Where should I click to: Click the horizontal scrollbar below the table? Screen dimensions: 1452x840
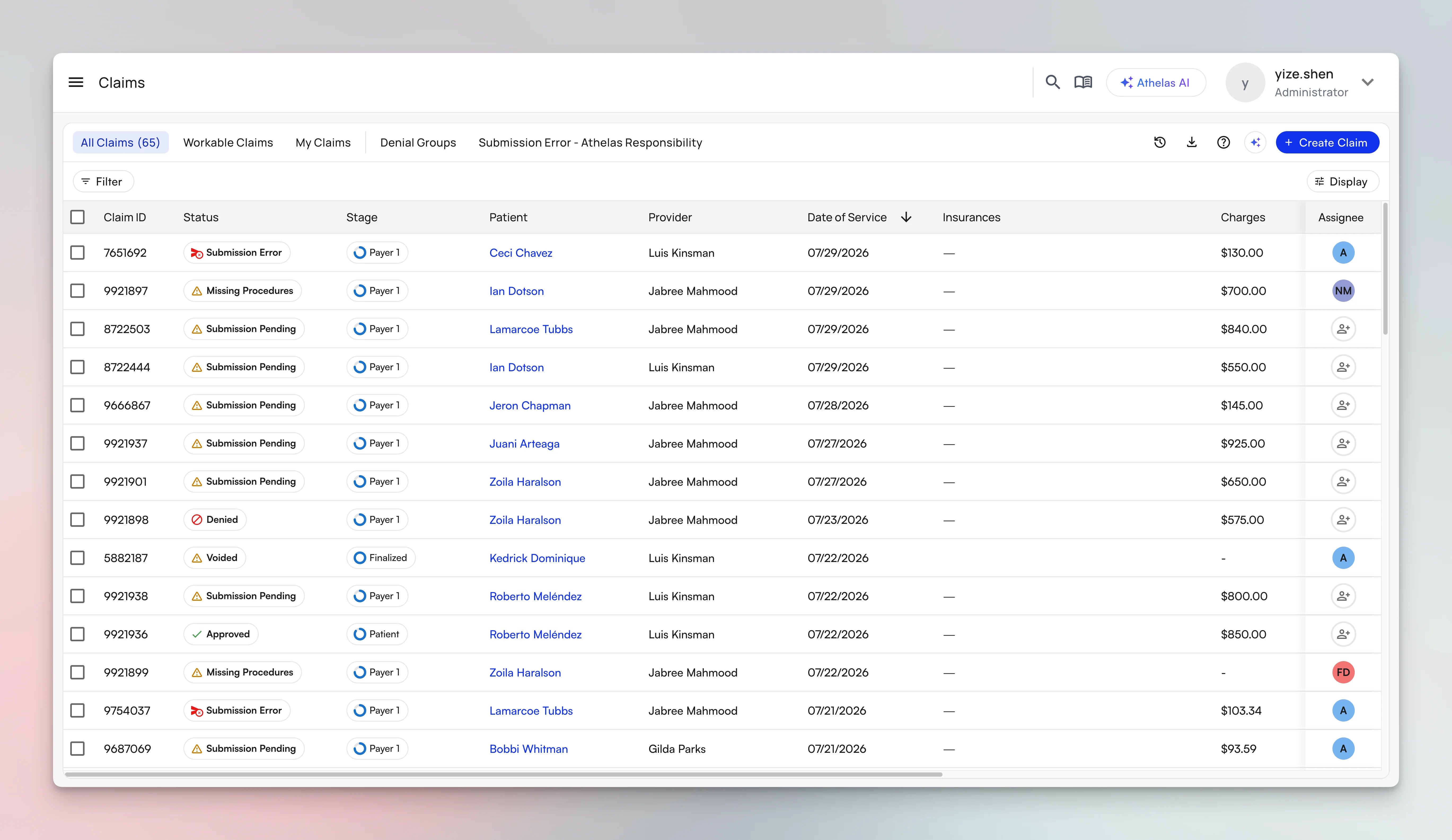[504, 774]
